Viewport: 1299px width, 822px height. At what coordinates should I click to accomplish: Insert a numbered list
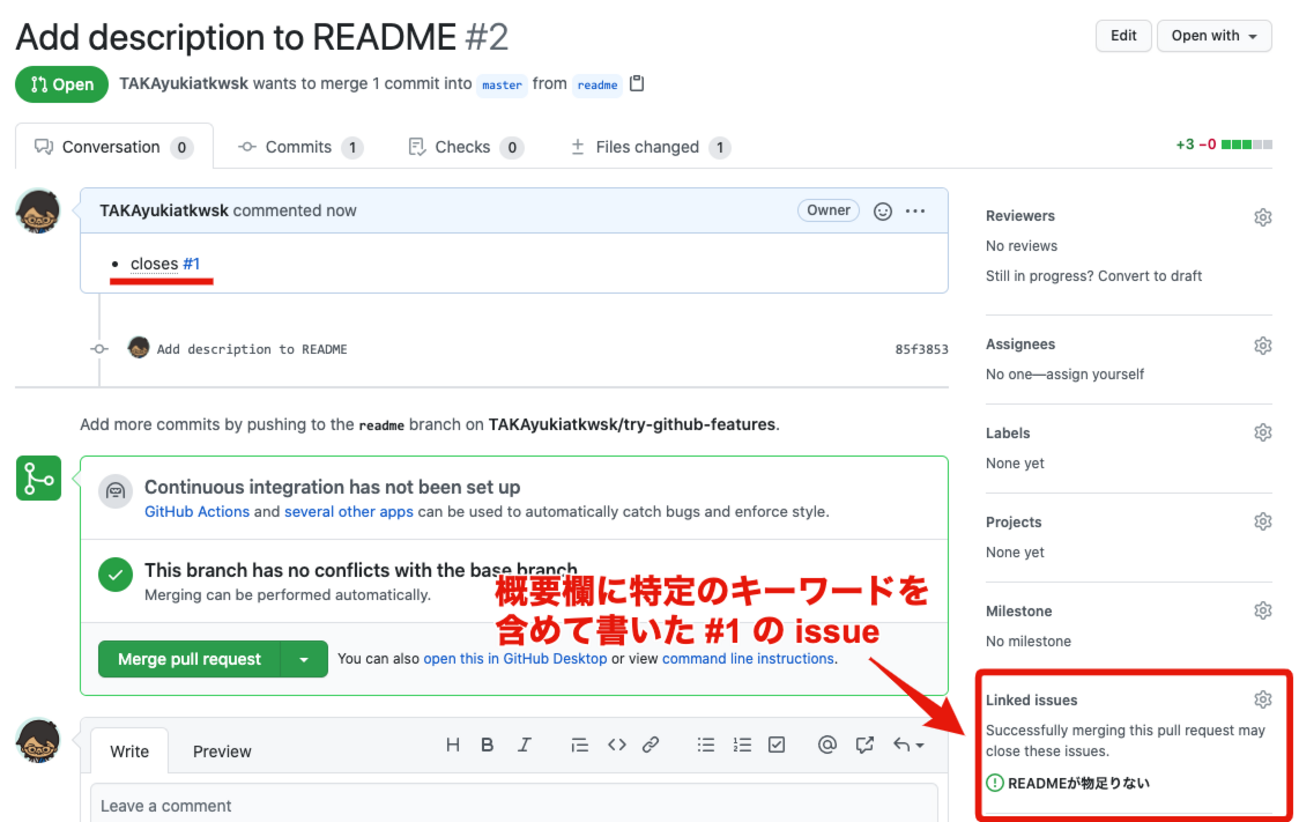tap(742, 745)
